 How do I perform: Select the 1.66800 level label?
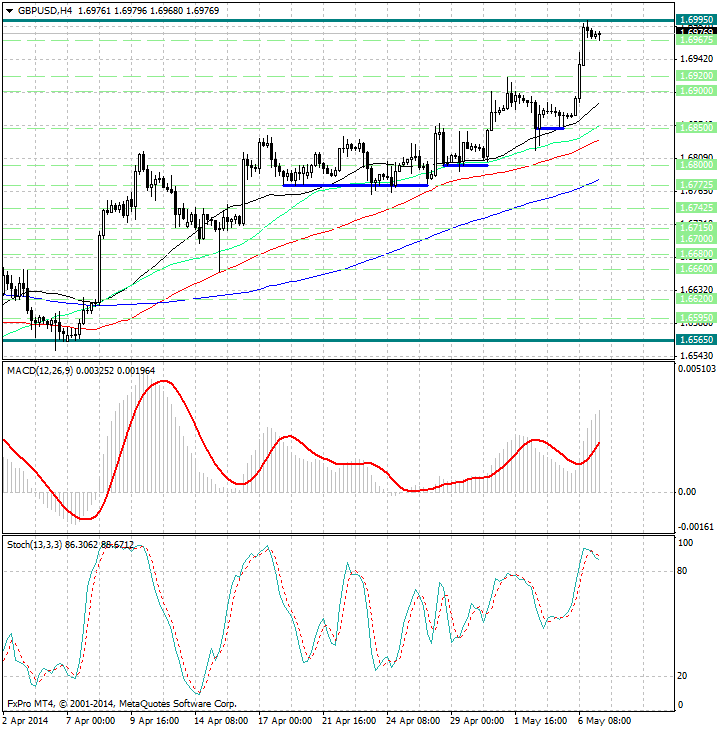click(x=696, y=254)
